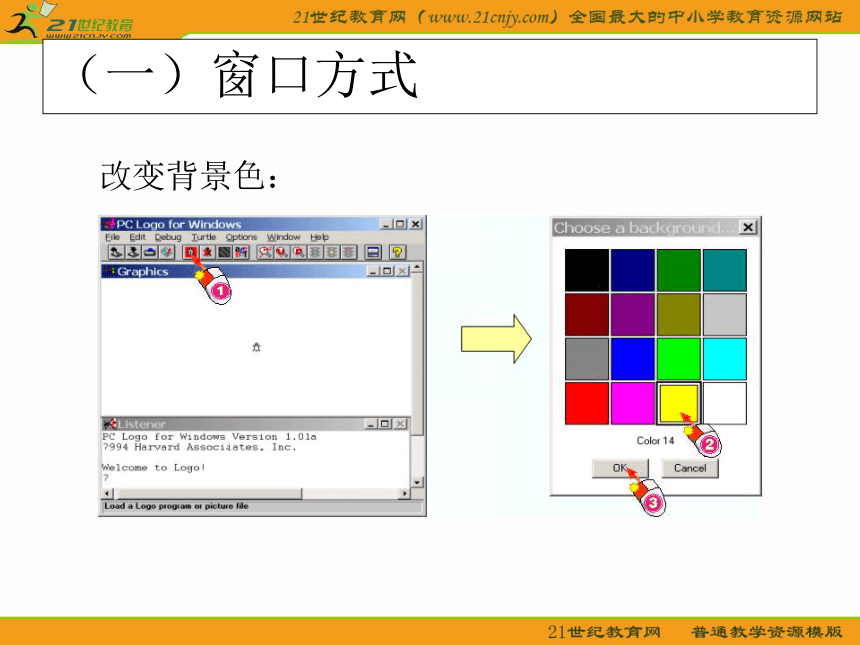Click the yellow question mark help icon
The height and width of the screenshot is (645, 860).
(397, 252)
